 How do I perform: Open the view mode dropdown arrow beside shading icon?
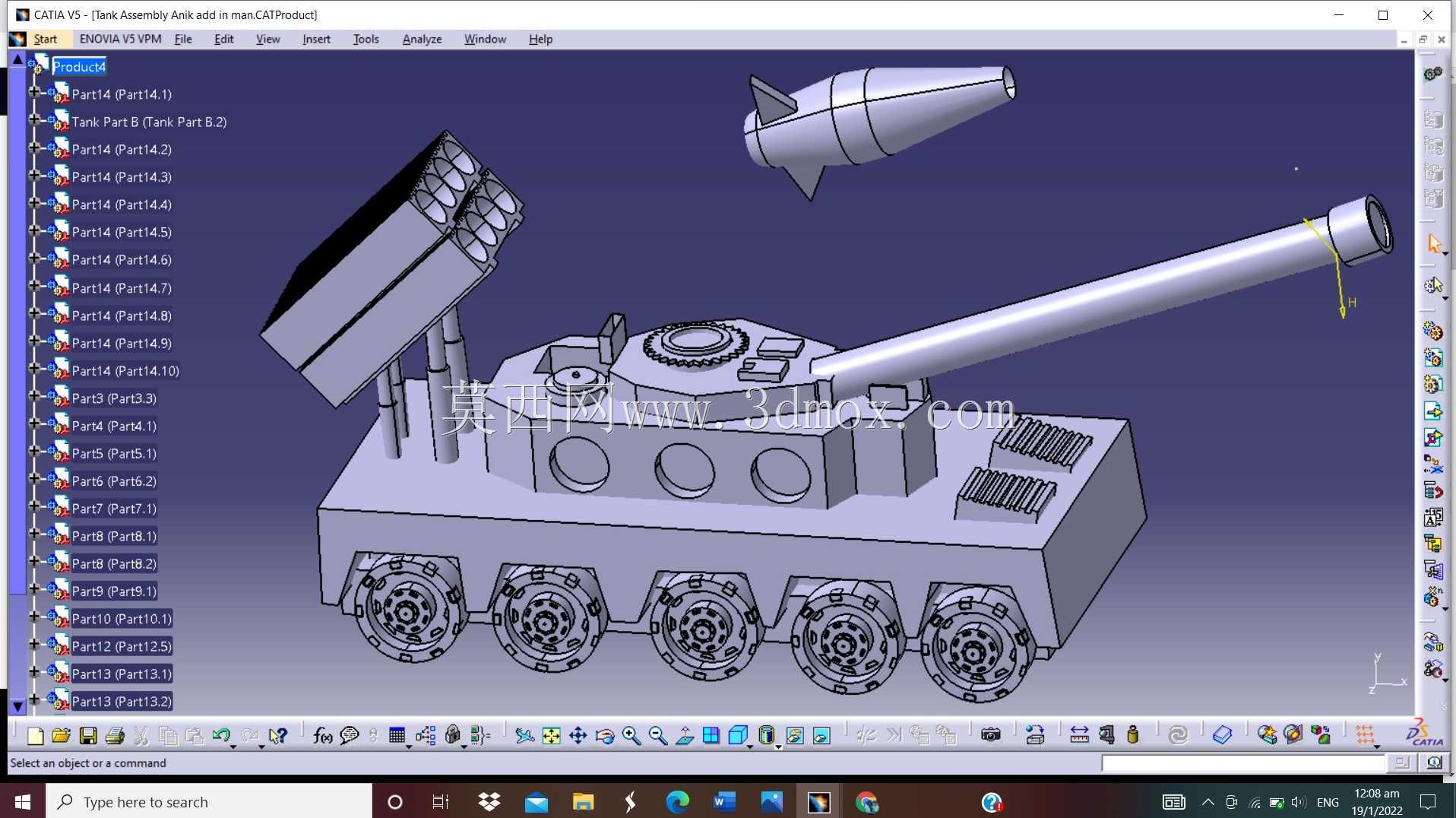click(x=779, y=747)
